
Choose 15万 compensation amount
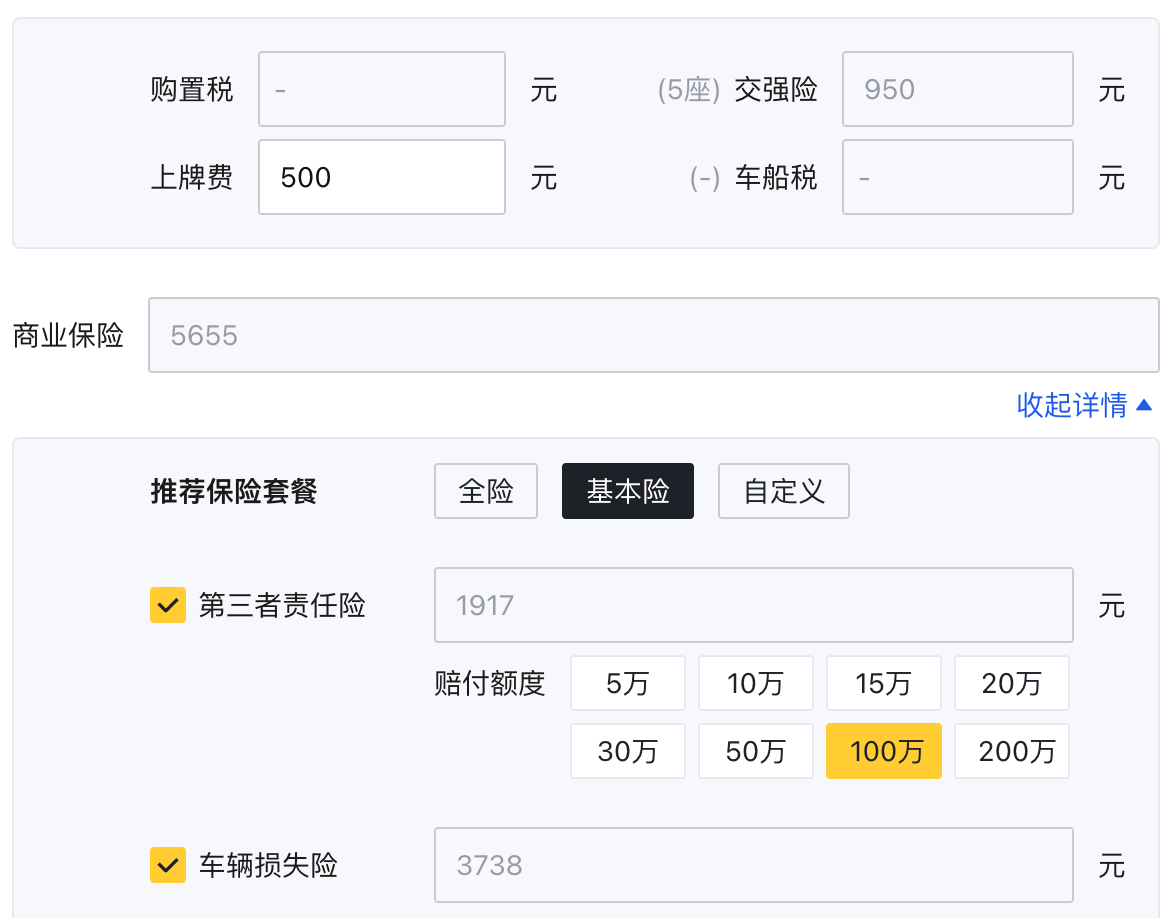884,684
